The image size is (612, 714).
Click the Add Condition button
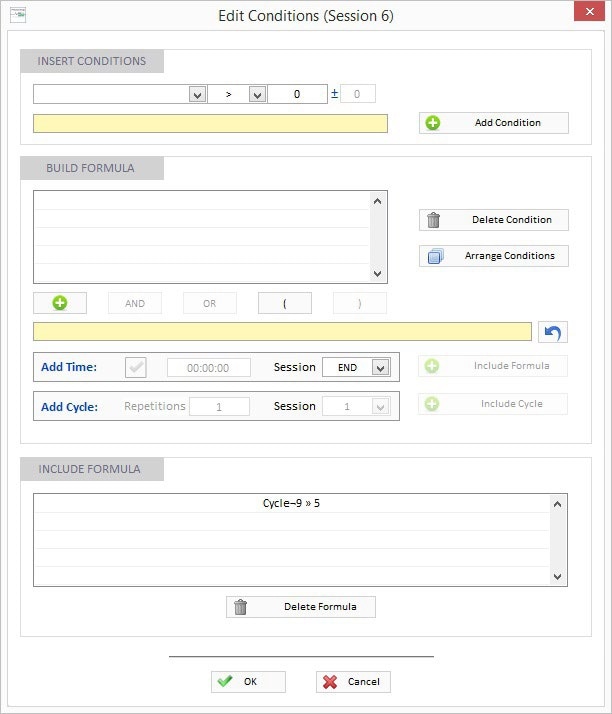[493, 123]
